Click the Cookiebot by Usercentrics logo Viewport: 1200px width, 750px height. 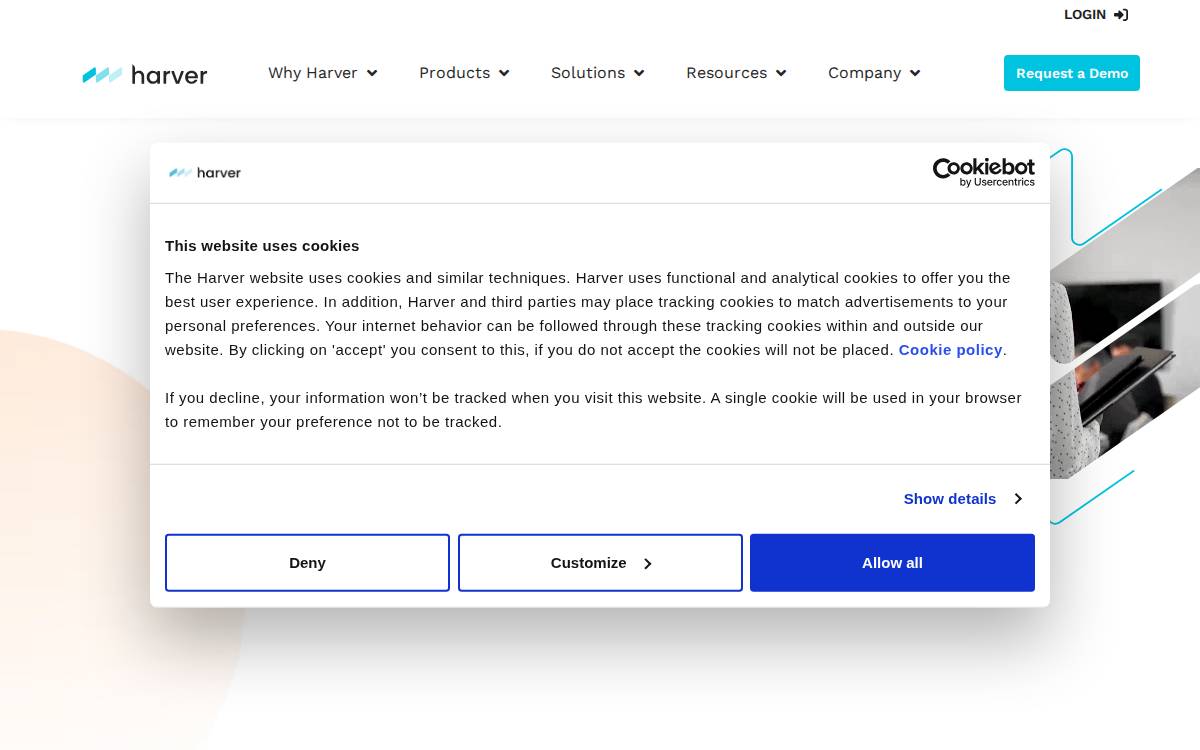pos(984,172)
